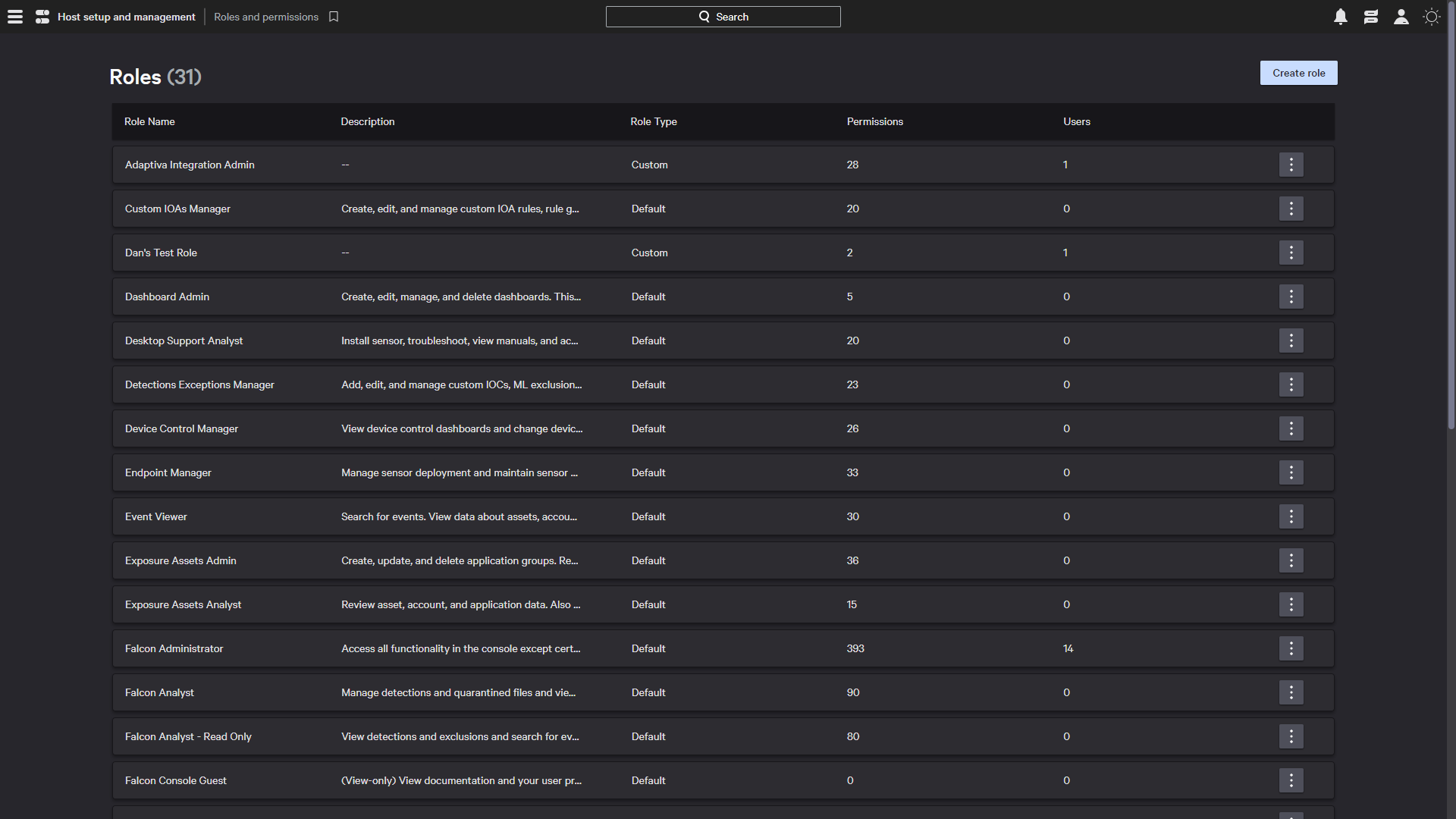Open the hamburger navigation menu

15,17
